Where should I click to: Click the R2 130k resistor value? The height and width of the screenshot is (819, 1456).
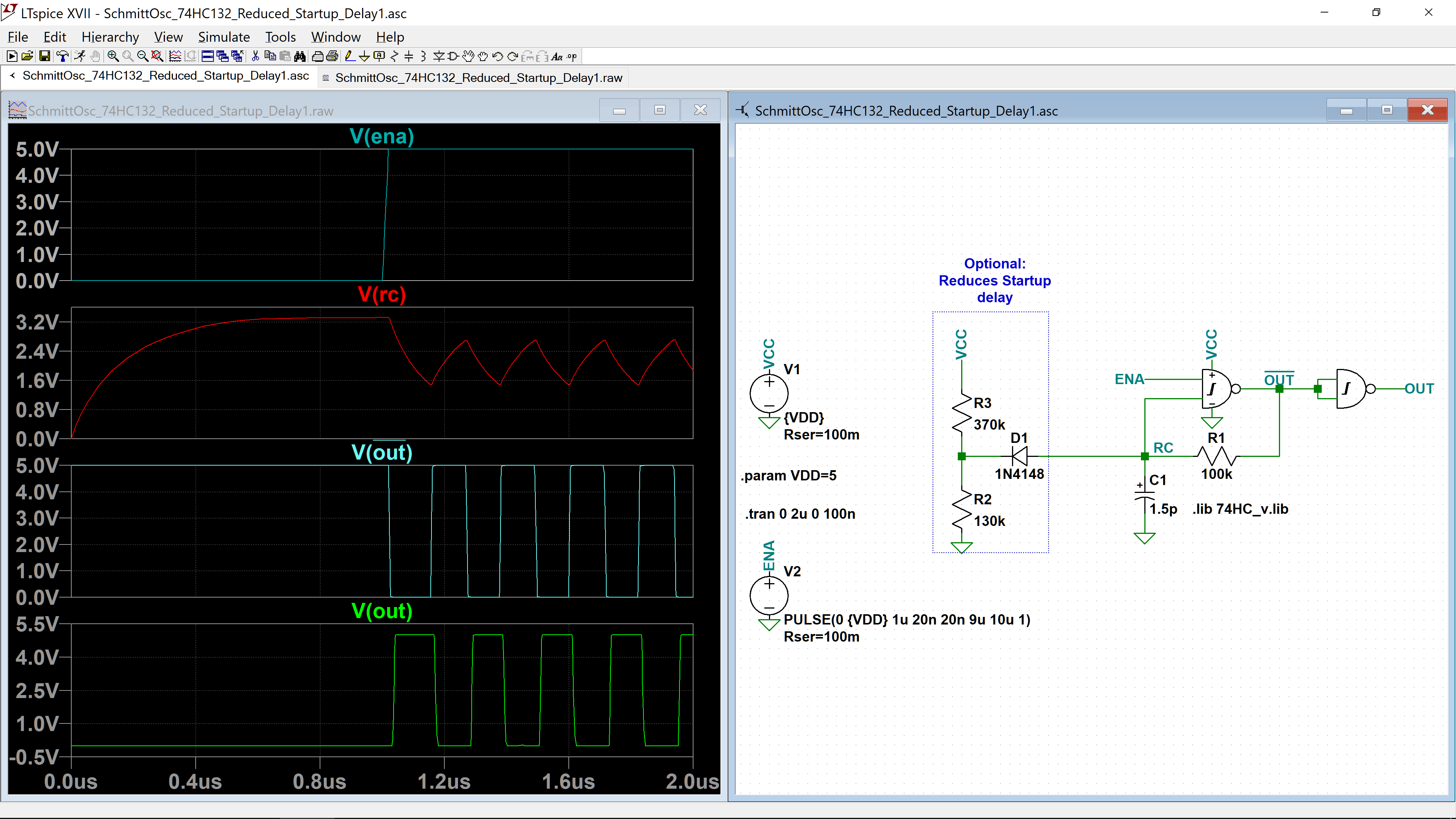(989, 521)
